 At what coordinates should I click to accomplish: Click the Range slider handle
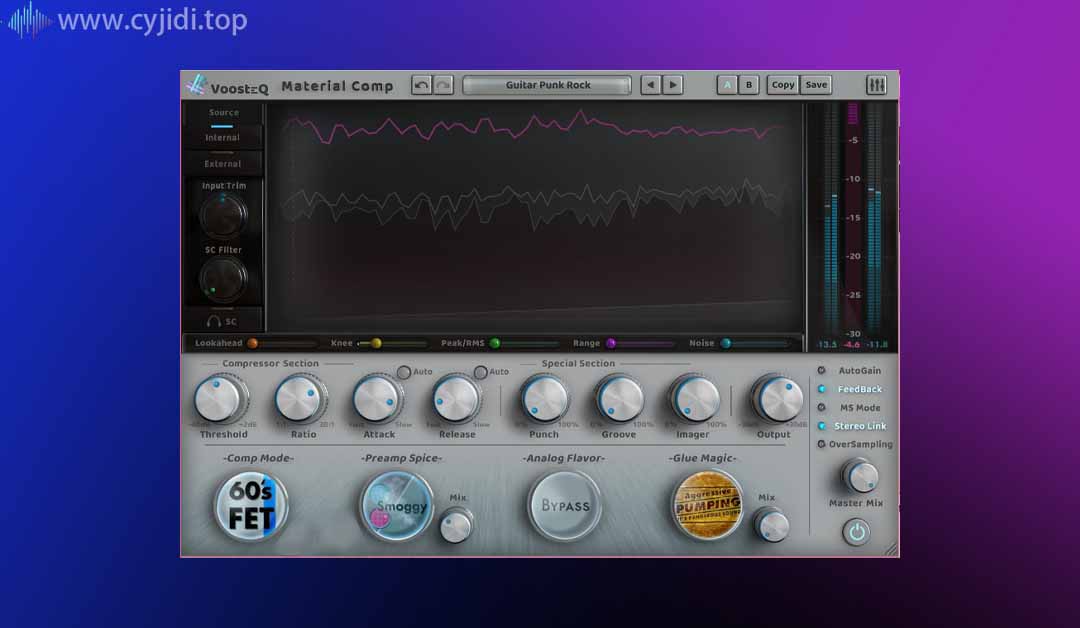point(610,343)
